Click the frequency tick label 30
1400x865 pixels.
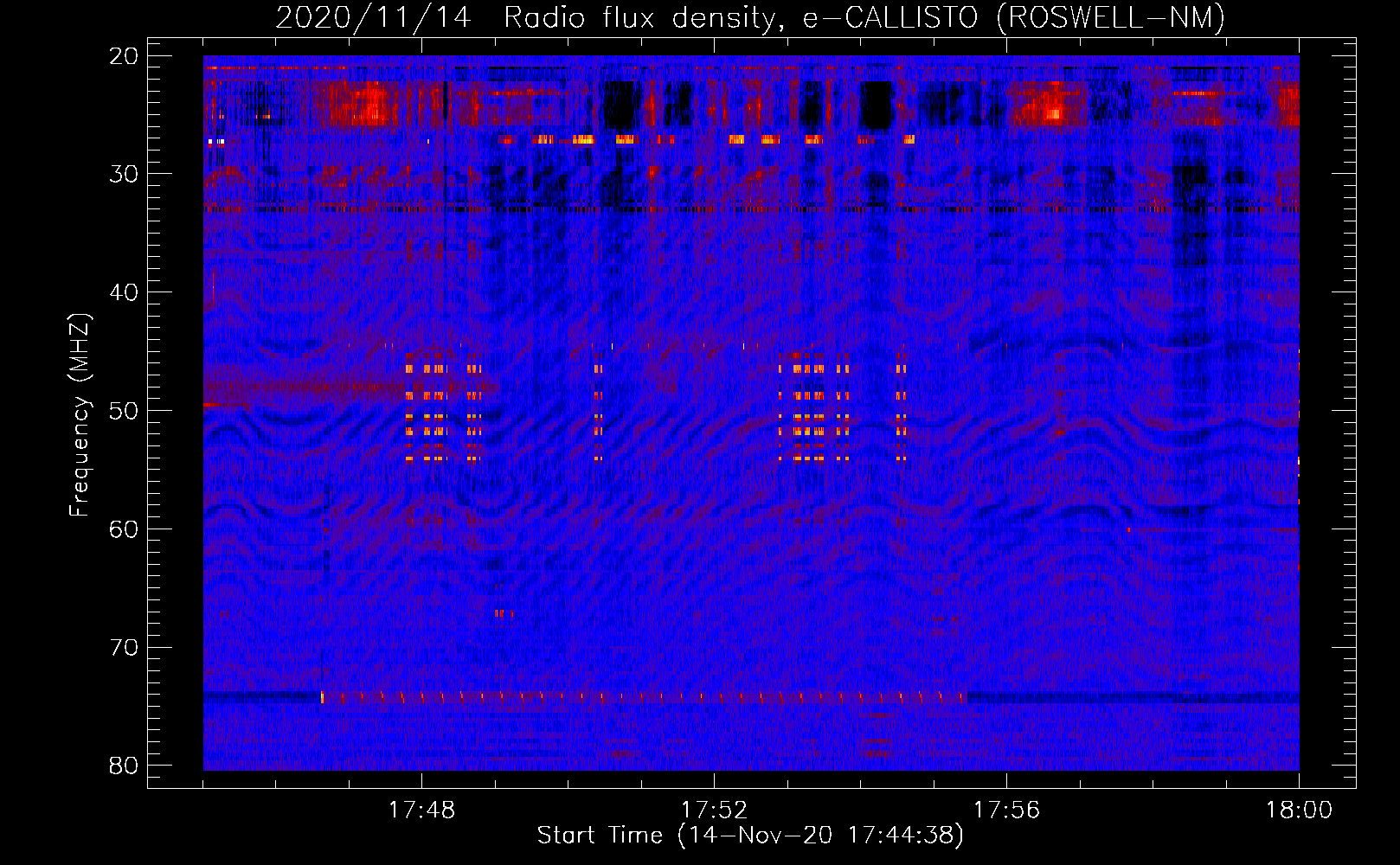[x=125, y=174]
